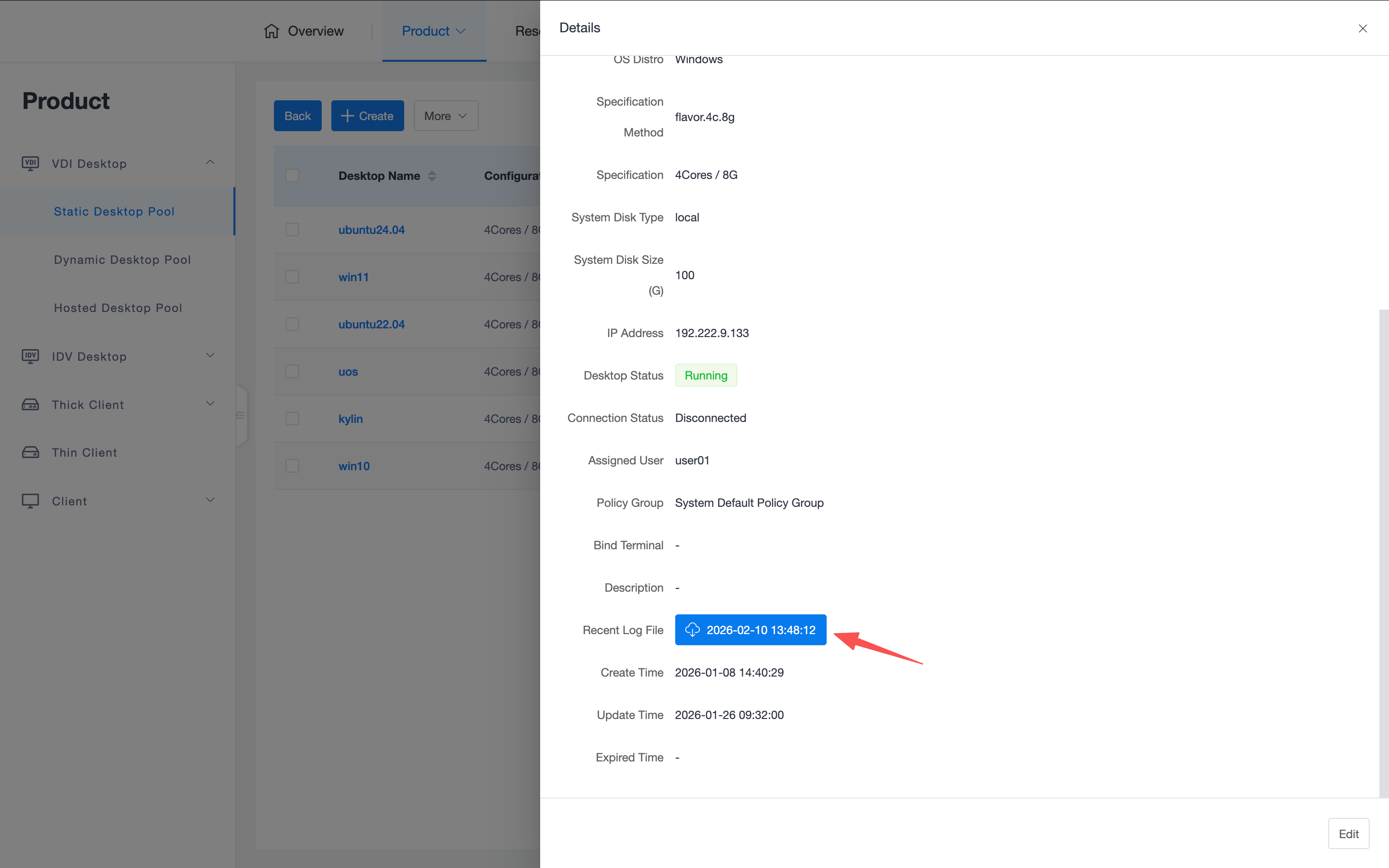Collapse the VDI Desktop menu section
The image size is (1389, 868).
coord(210,163)
